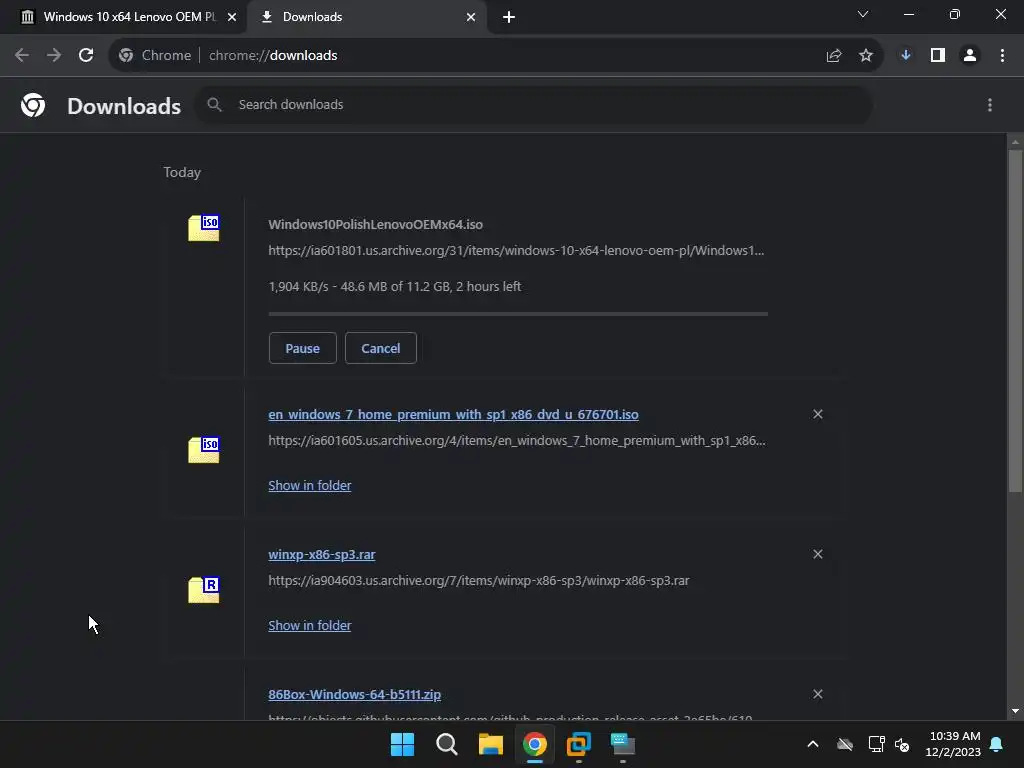The image size is (1024, 768).
Task: Remove 86Box zip from download list
Action: (x=818, y=694)
